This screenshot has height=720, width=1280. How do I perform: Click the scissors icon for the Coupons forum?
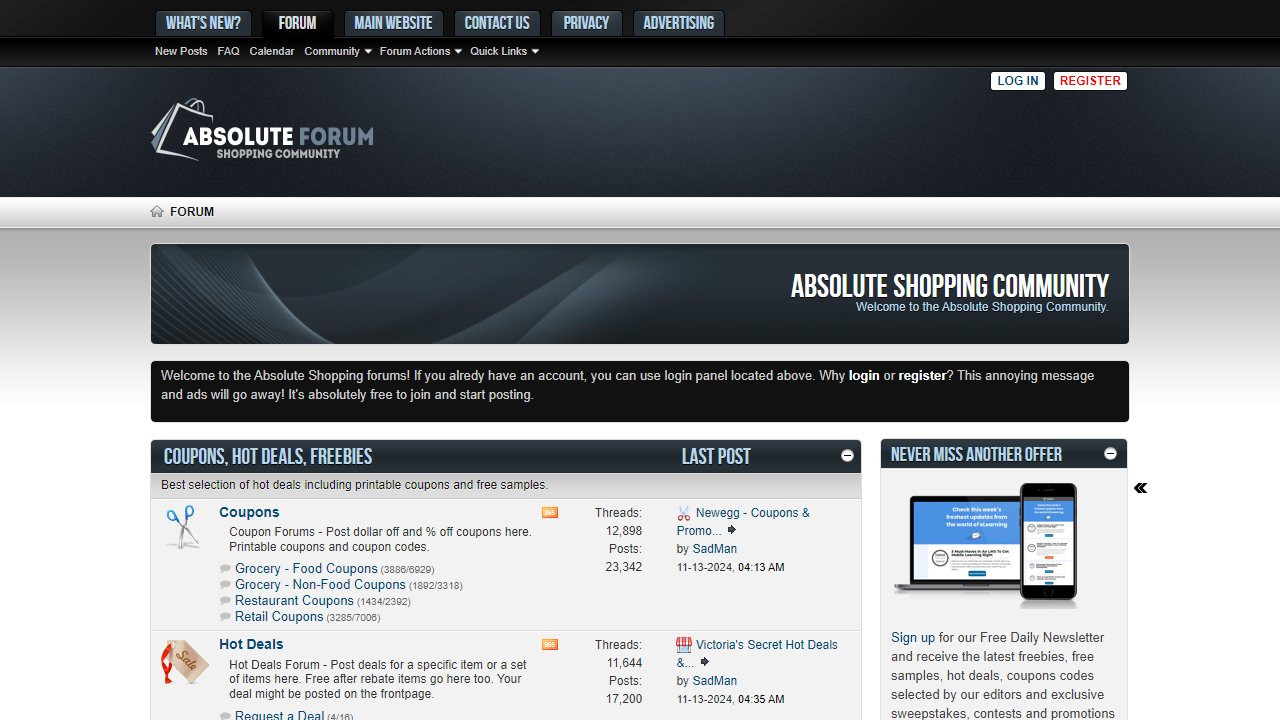click(x=183, y=526)
